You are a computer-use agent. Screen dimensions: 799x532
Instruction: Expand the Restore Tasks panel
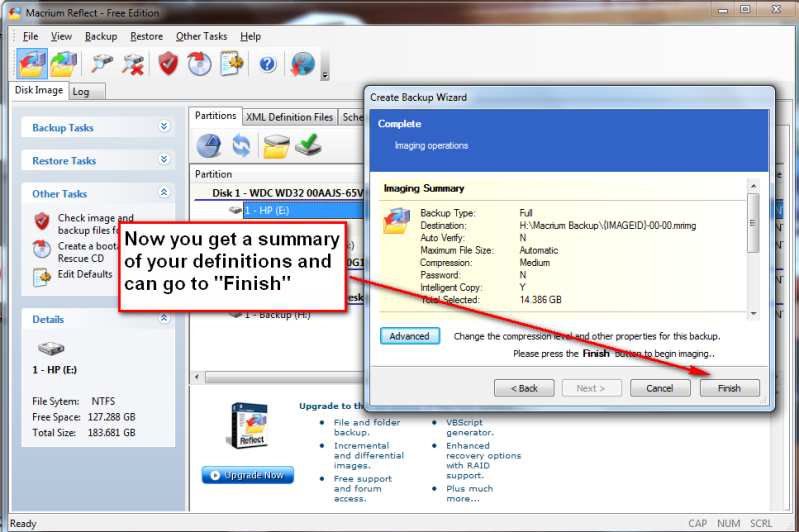pyautogui.click(x=164, y=159)
